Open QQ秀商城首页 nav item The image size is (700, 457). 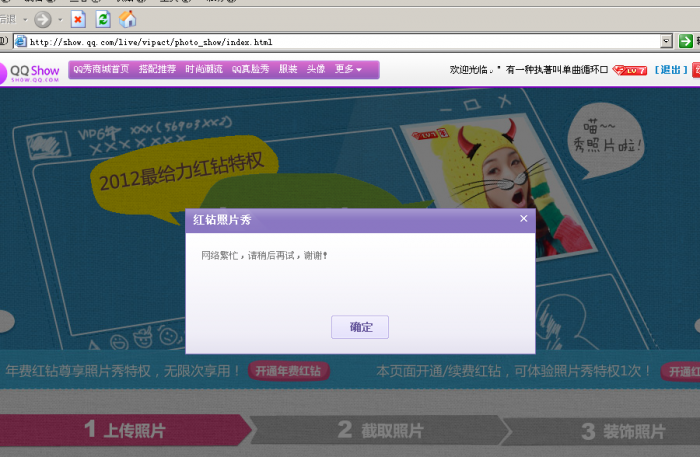point(101,69)
